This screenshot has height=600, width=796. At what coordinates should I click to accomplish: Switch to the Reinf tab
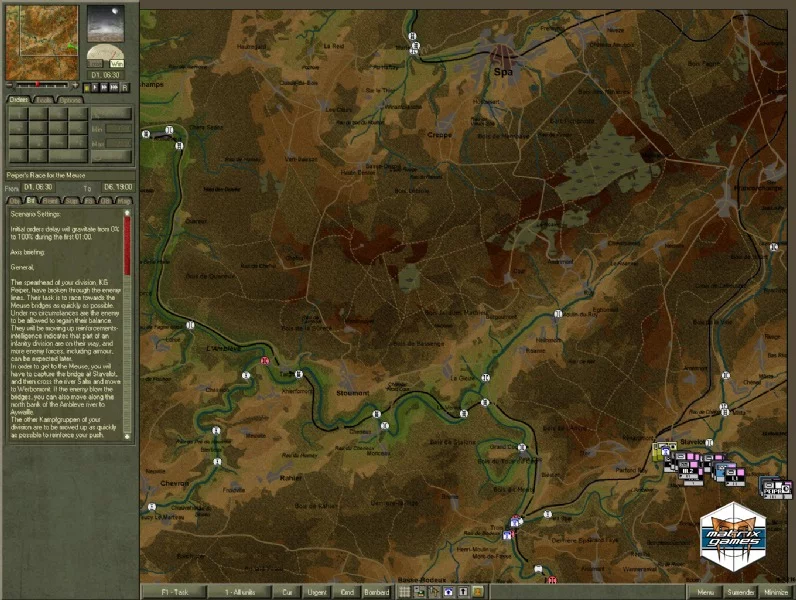50,201
